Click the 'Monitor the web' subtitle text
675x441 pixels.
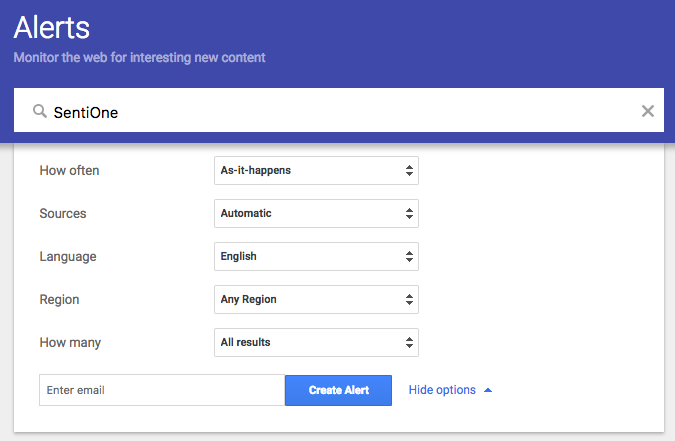point(139,58)
